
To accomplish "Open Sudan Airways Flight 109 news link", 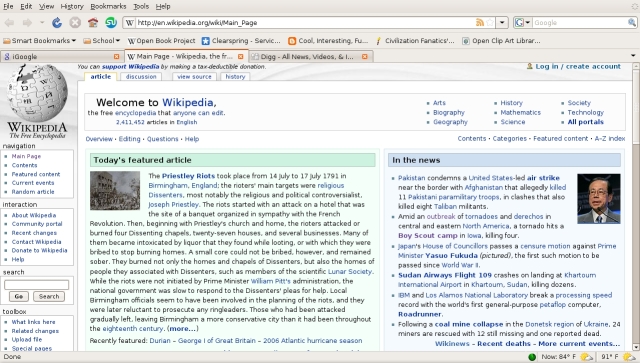I will 445,275.
